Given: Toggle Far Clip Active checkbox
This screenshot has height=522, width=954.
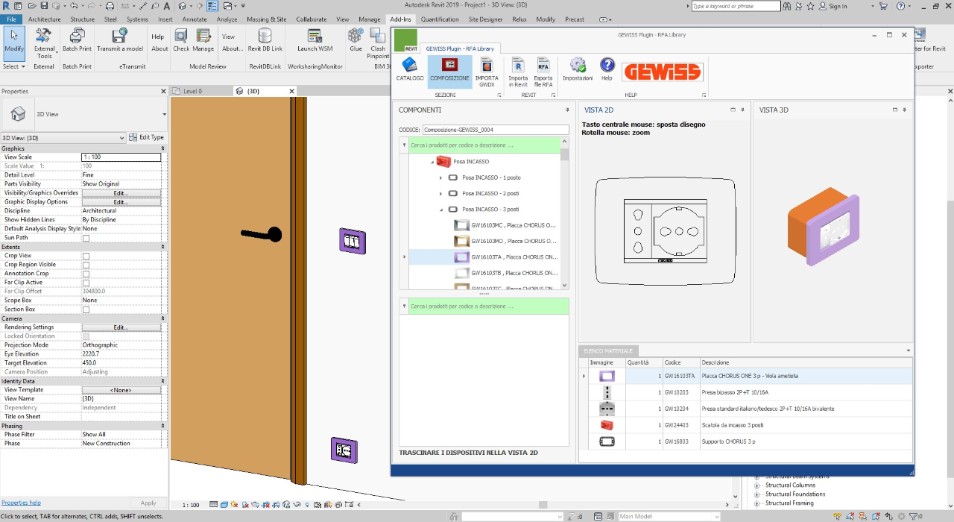Looking at the screenshot, I should pos(86,283).
